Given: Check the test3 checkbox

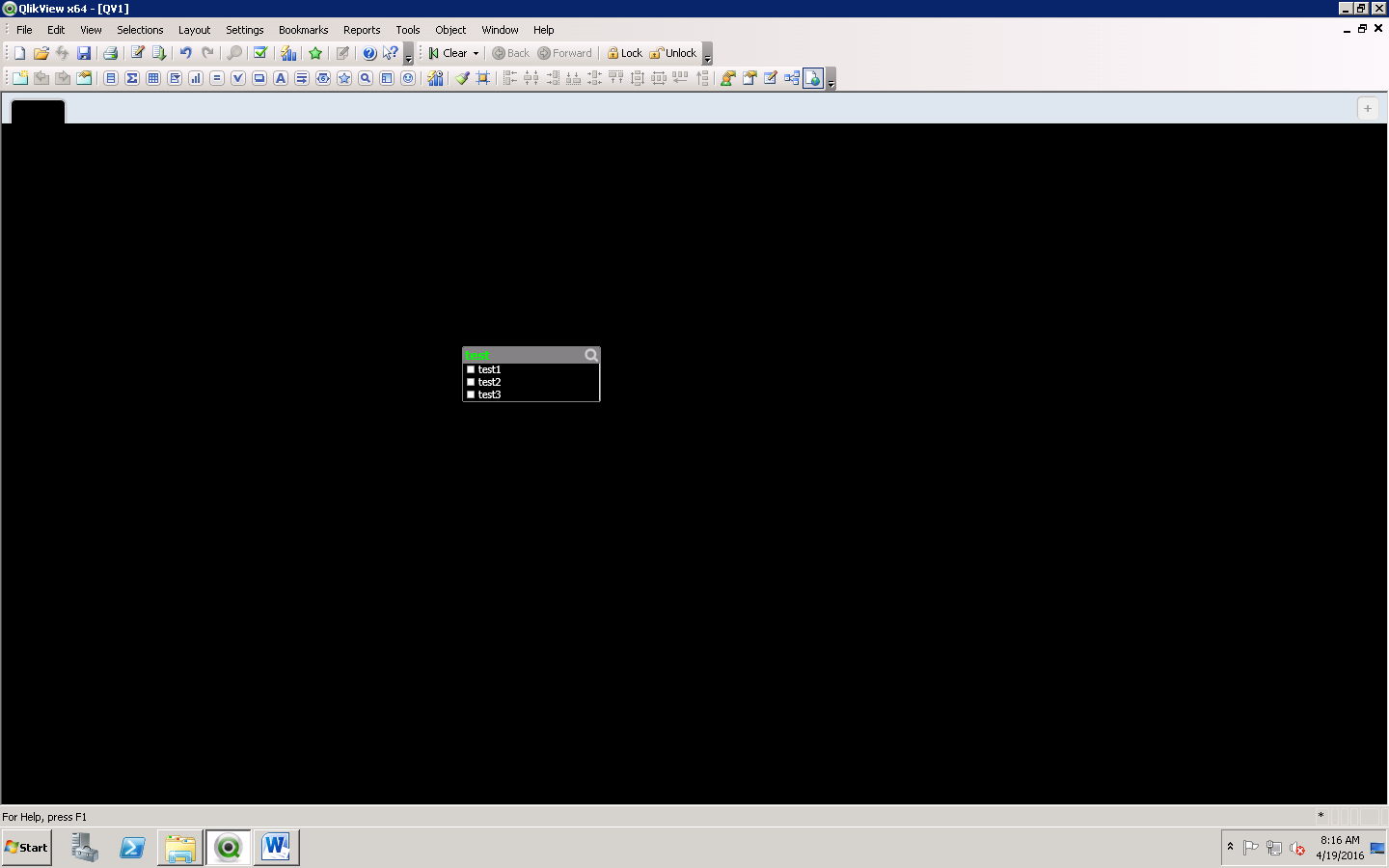Looking at the screenshot, I should [471, 394].
